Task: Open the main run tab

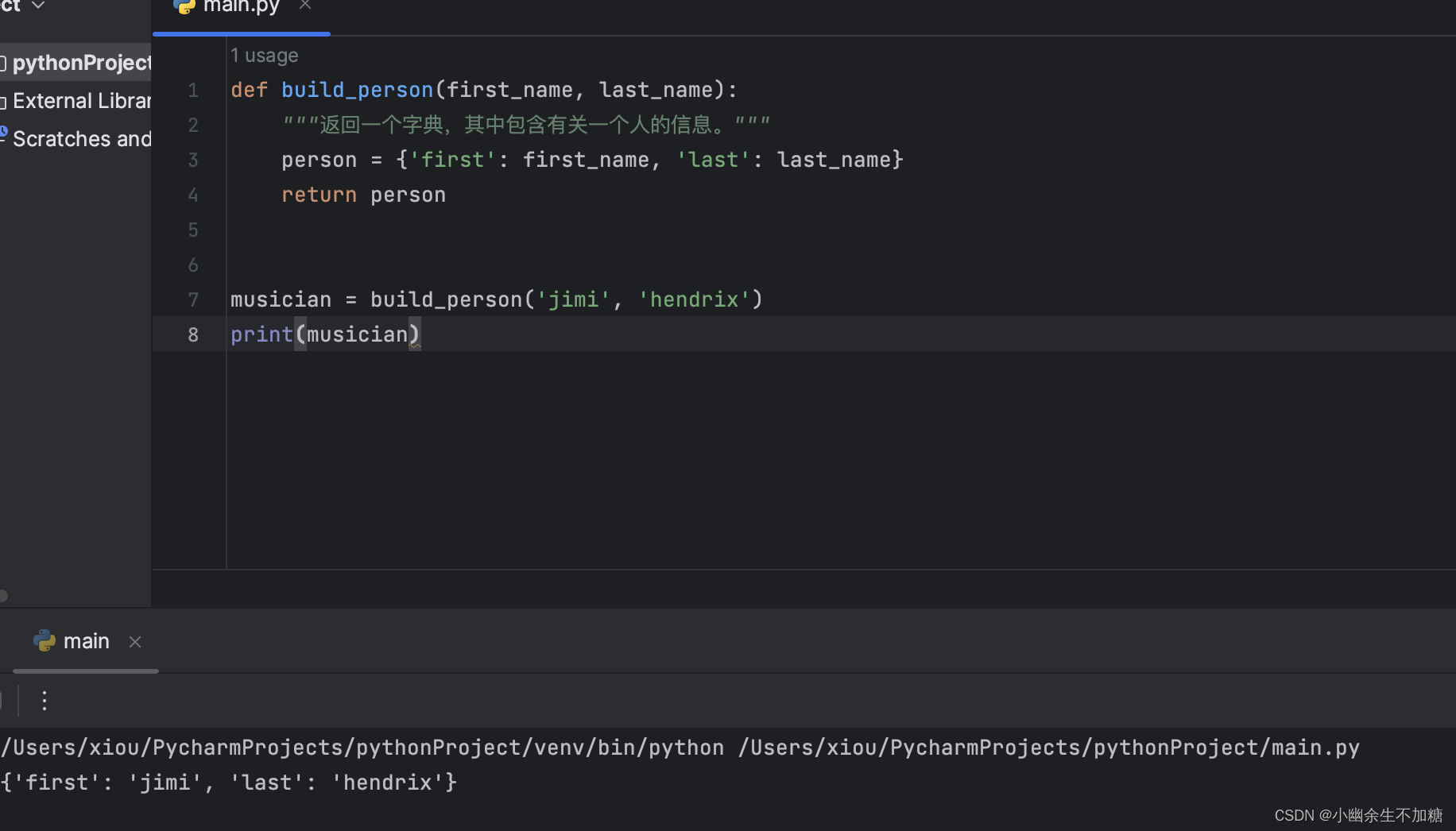Action: pos(86,641)
